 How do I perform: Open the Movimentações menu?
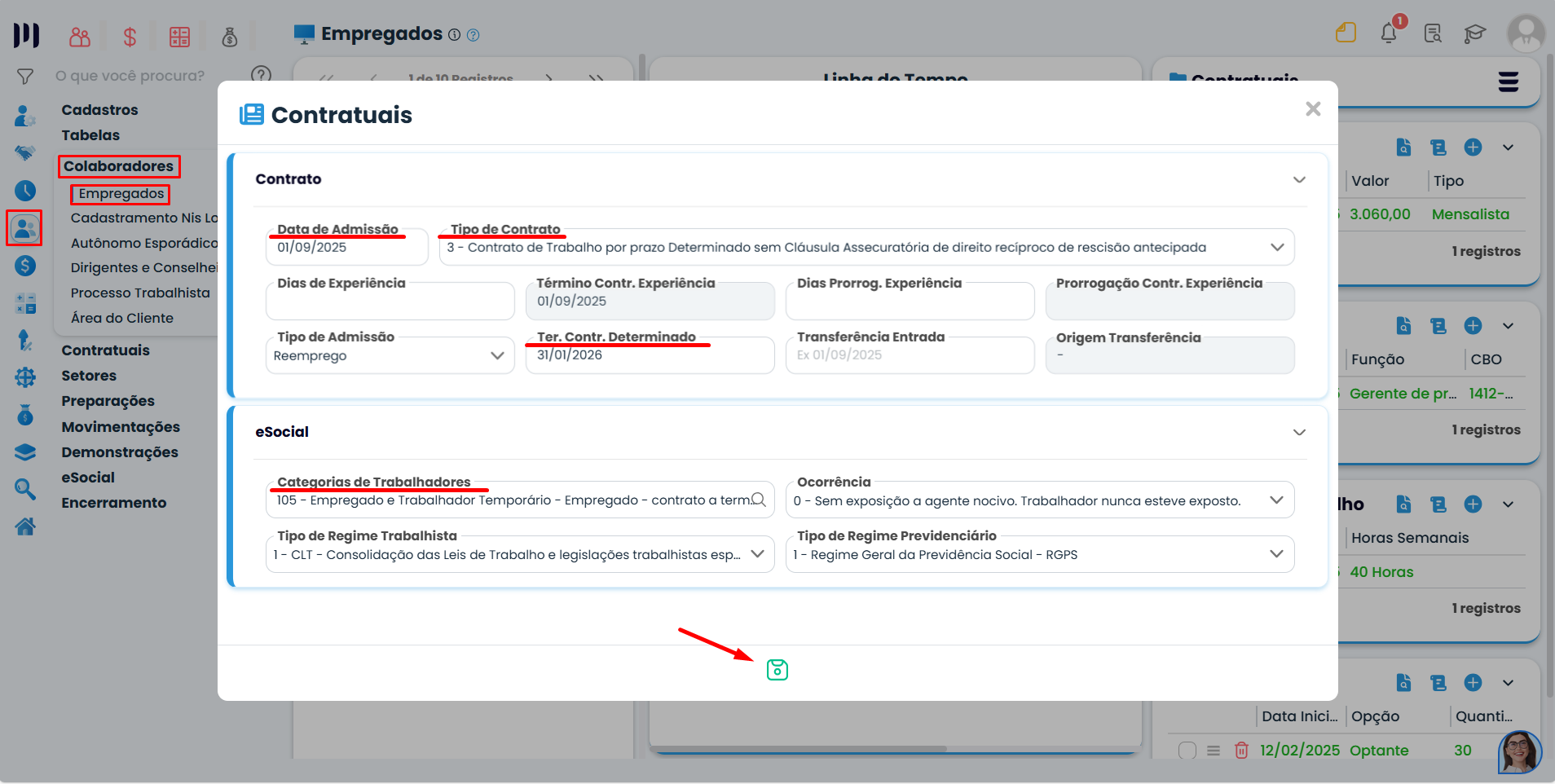pyautogui.click(x=121, y=427)
